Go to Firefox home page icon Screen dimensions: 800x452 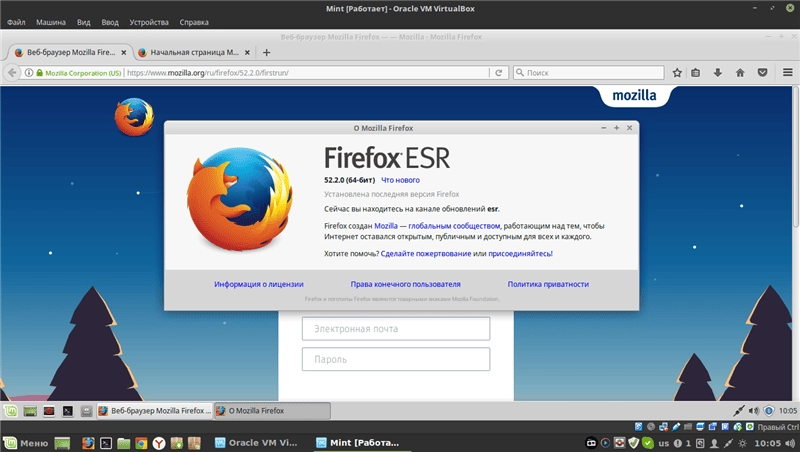click(740, 72)
